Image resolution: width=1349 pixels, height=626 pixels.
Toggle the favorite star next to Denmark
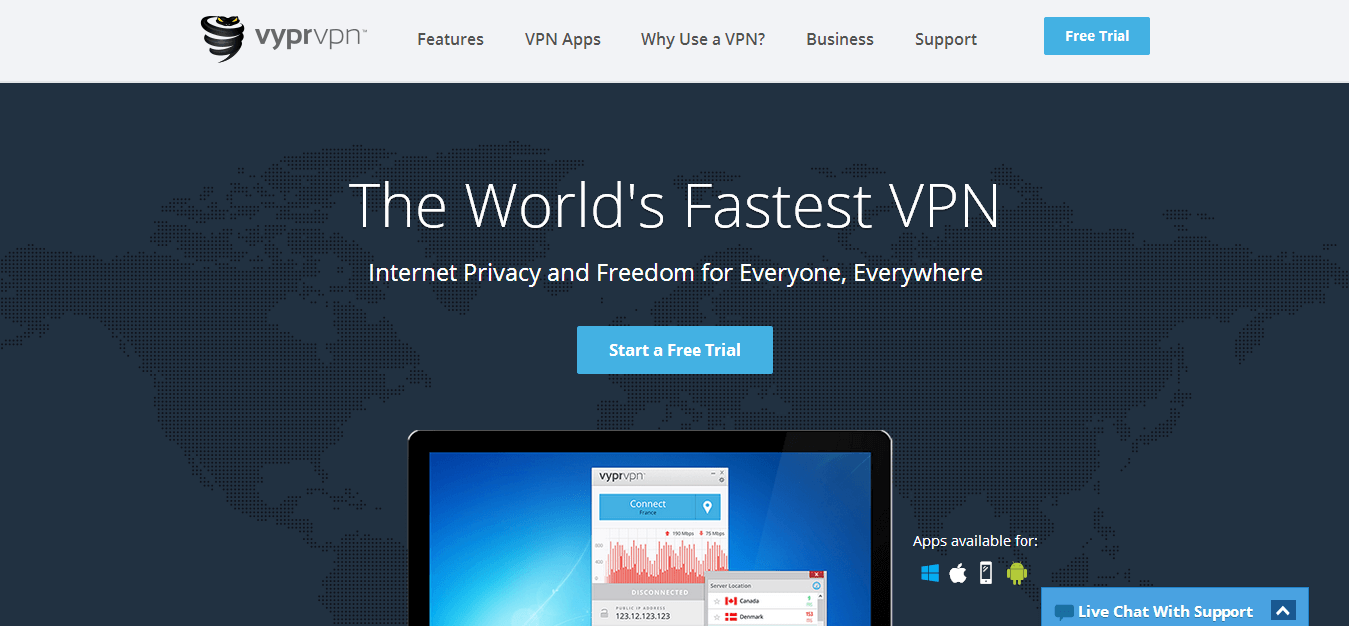(717, 617)
